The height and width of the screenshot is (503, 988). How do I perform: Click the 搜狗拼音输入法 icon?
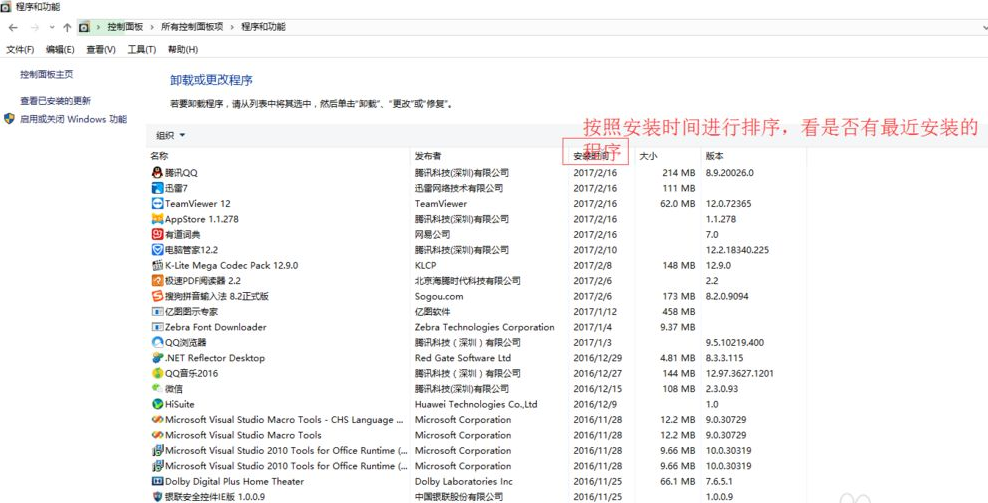click(x=158, y=296)
